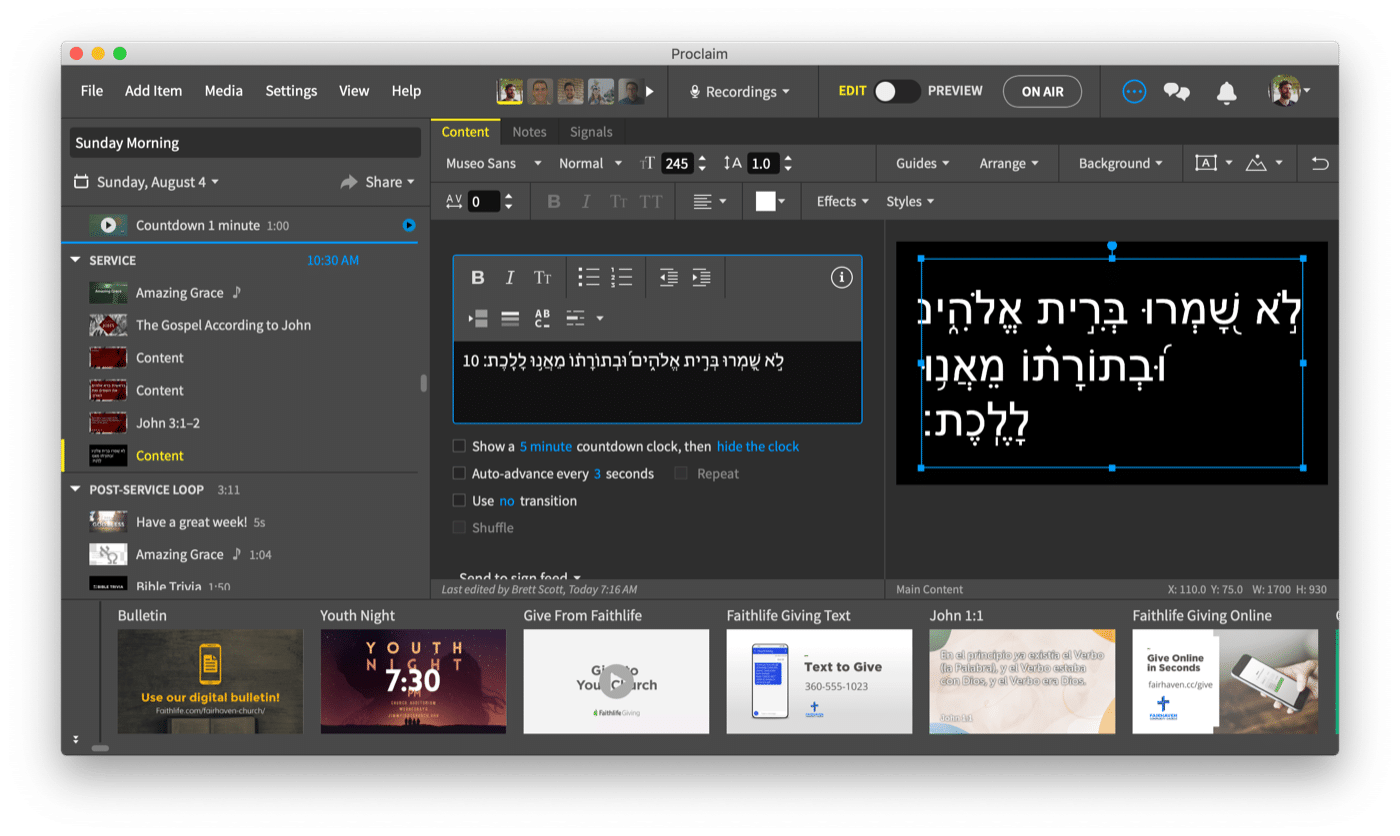This screenshot has height=836, width=1400.
Task: Open the Media menu
Action: tap(224, 91)
